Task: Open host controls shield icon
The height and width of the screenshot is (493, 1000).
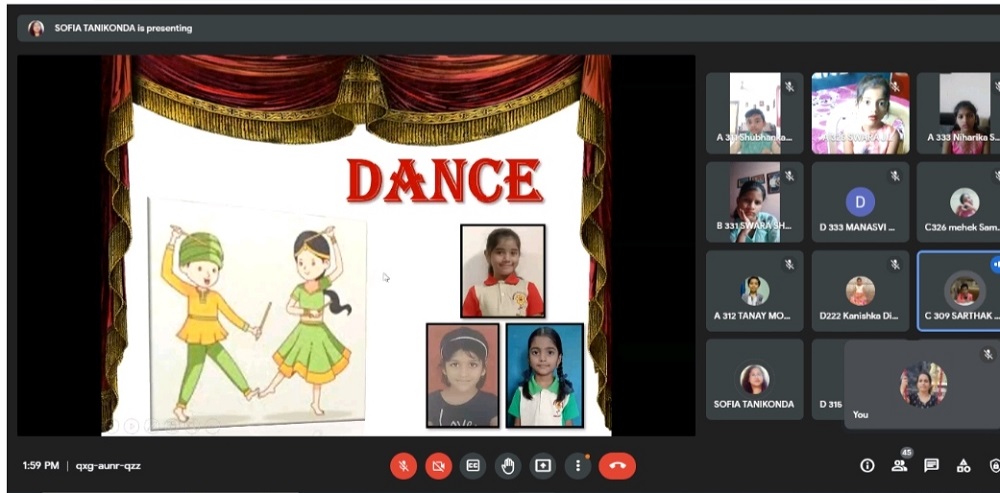Action: [993, 465]
